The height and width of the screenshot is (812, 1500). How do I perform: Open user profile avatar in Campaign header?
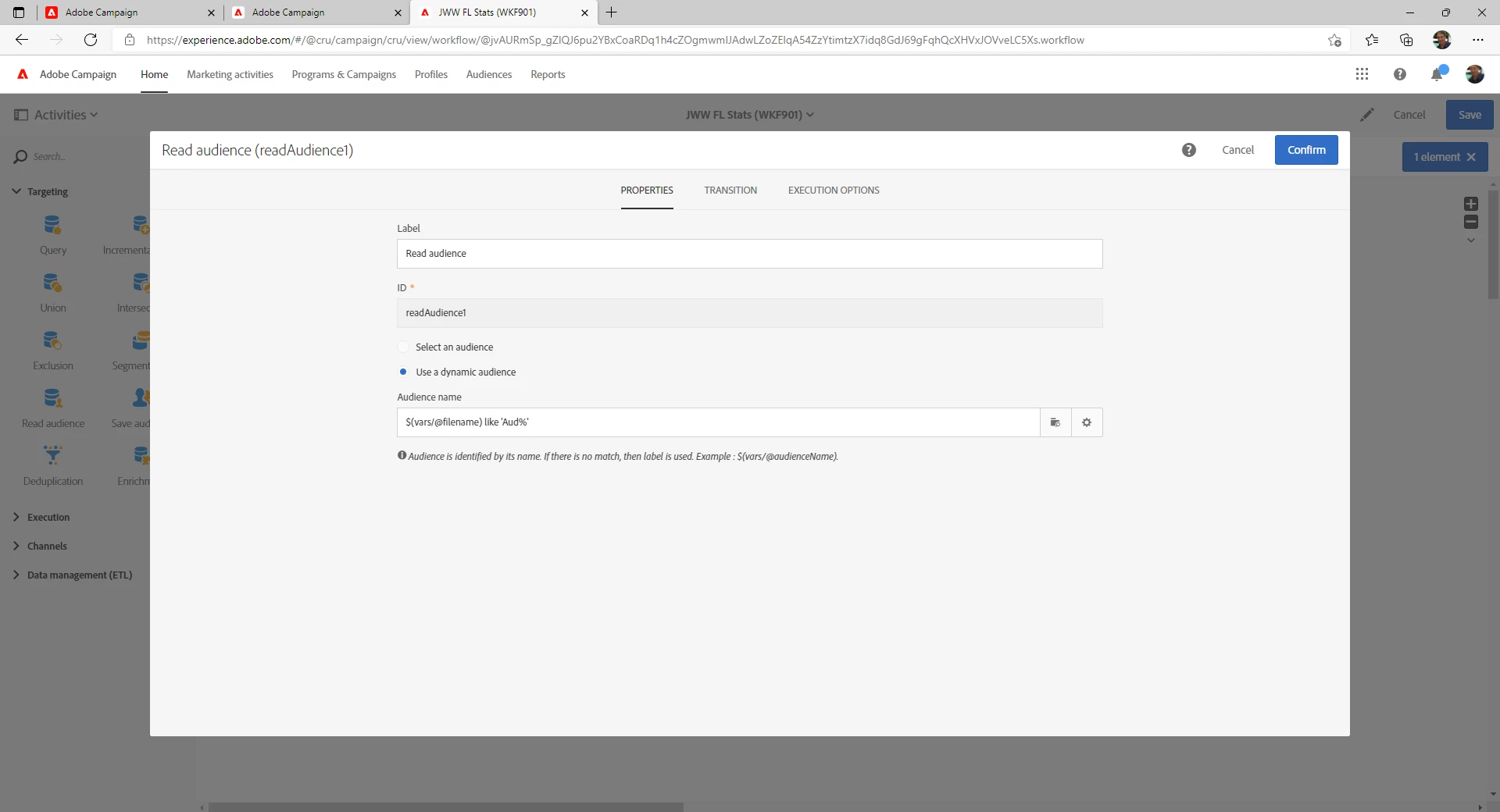[x=1475, y=74]
